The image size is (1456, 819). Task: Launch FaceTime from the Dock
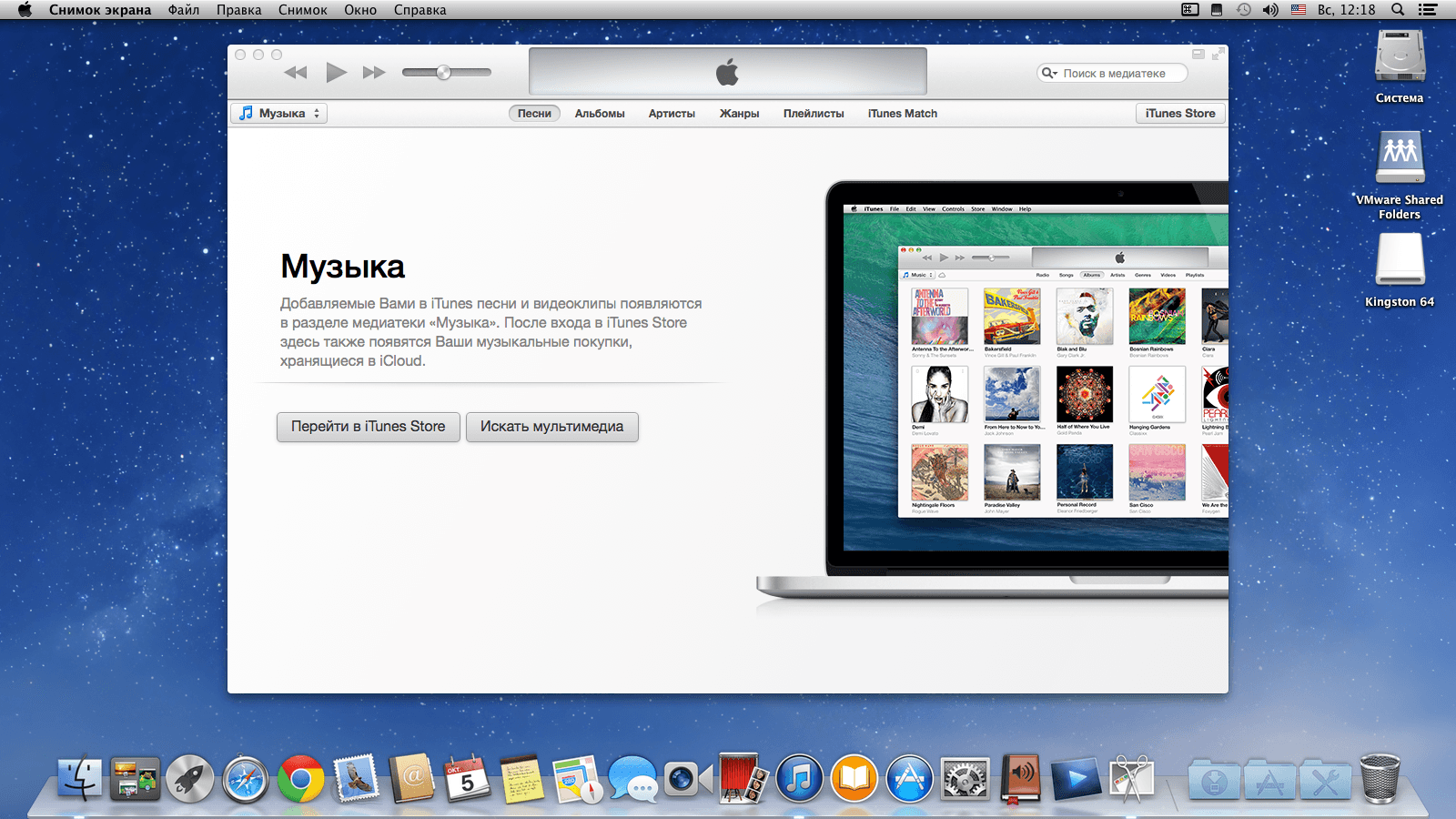click(x=688, y=779)
